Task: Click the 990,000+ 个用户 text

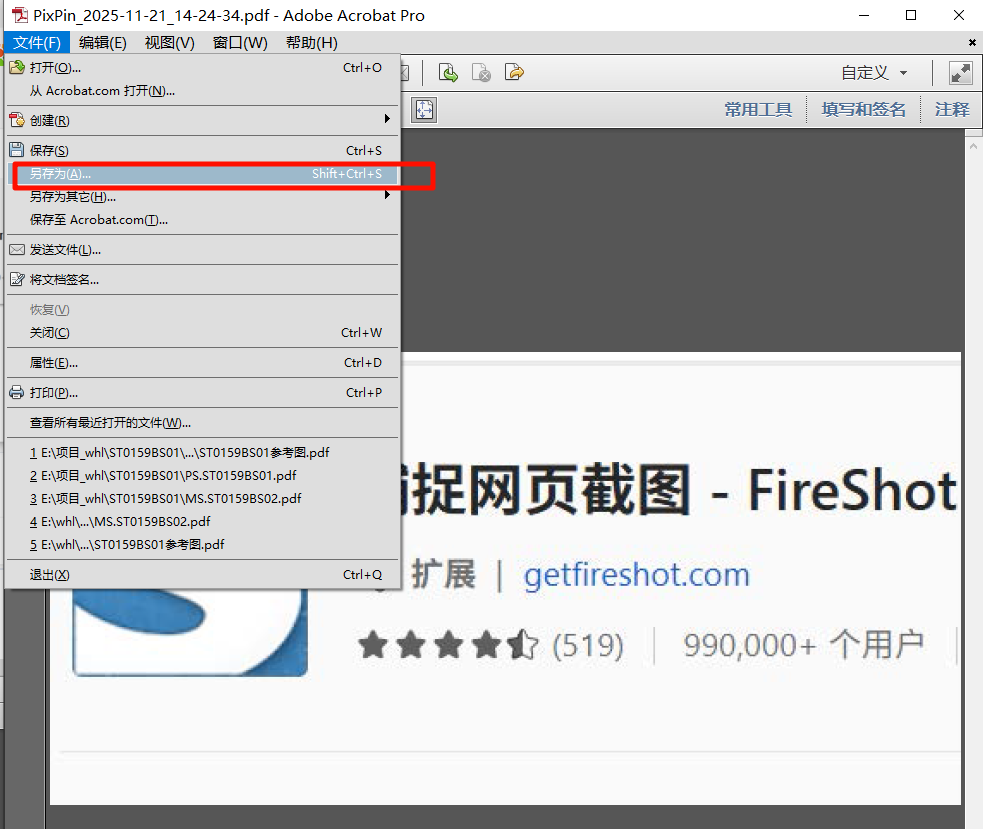Action: pos(804,645)
